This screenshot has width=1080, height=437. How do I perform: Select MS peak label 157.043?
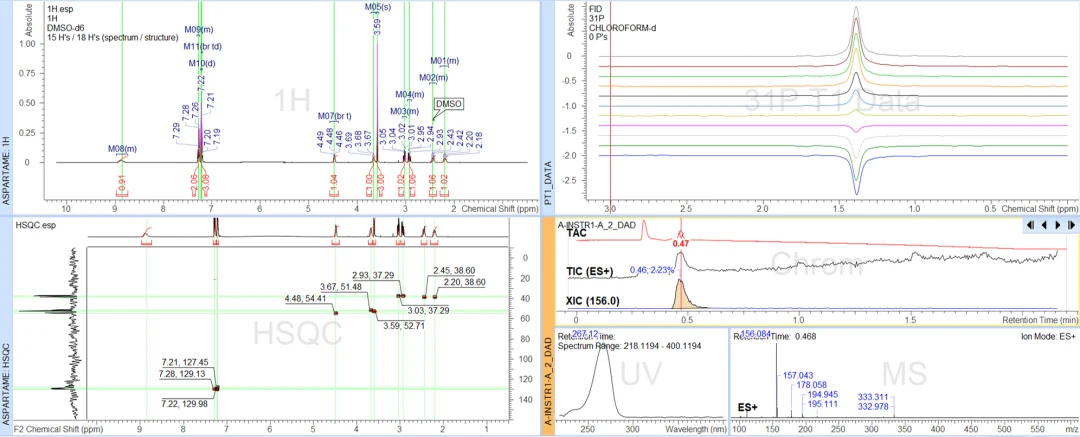click(799, 376)
